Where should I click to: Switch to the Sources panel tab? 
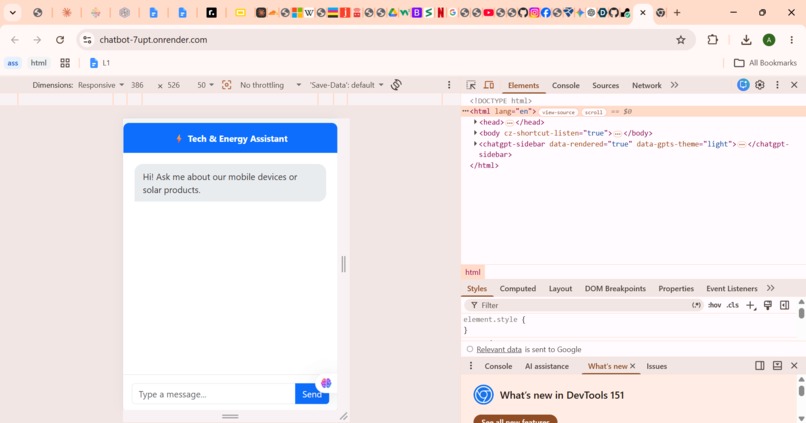pyautogui.click(x=606, y=85)
